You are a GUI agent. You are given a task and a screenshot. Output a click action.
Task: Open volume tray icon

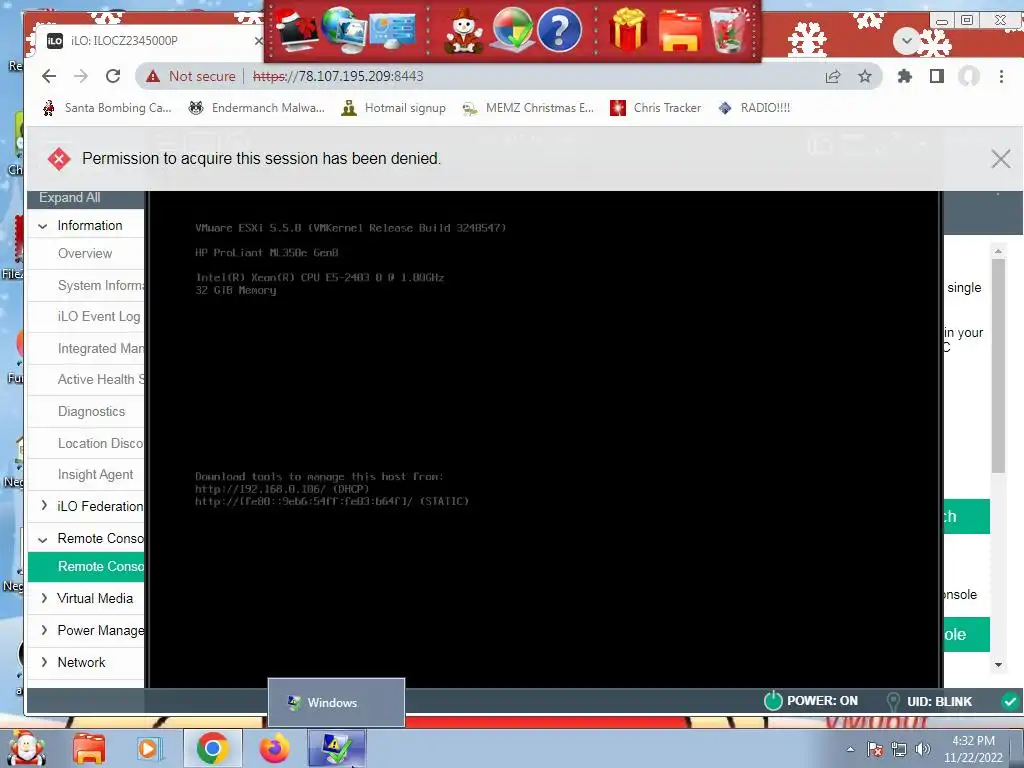923,750
